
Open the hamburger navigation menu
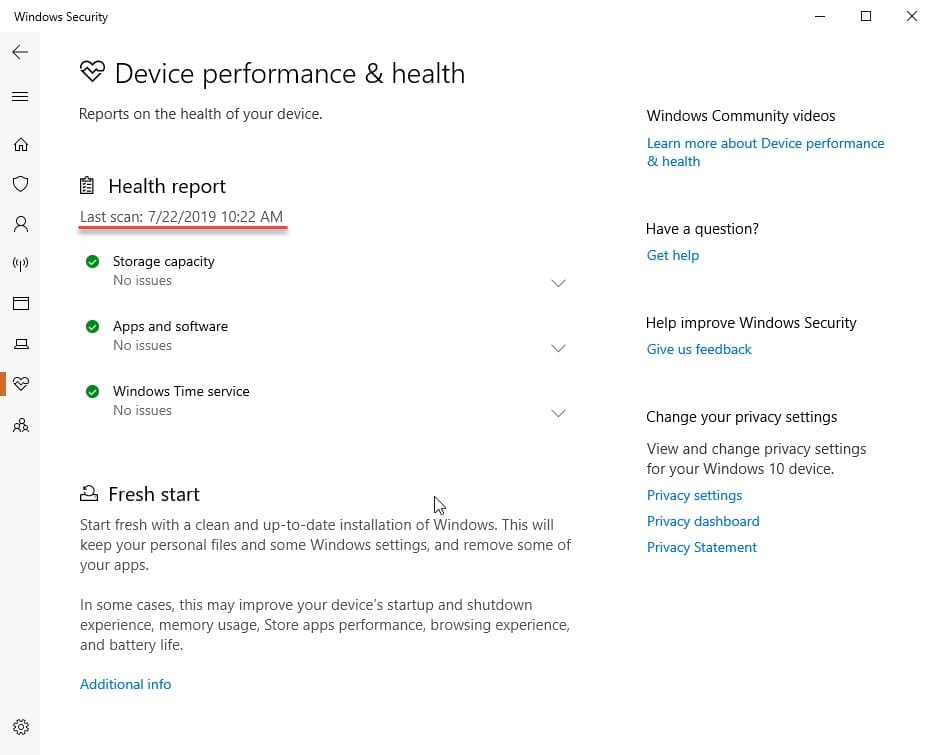pyautogui.click(x=20, y=97)
